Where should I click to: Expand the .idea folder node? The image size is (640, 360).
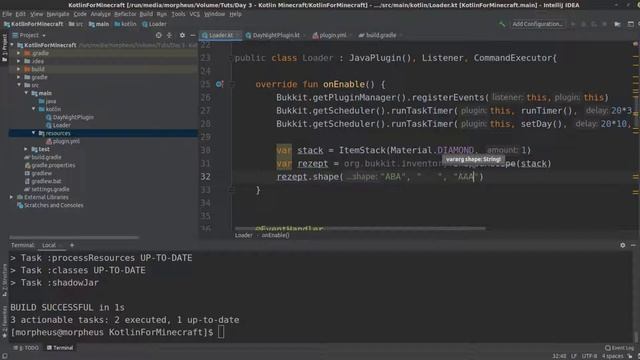click(x=18, y=61)
